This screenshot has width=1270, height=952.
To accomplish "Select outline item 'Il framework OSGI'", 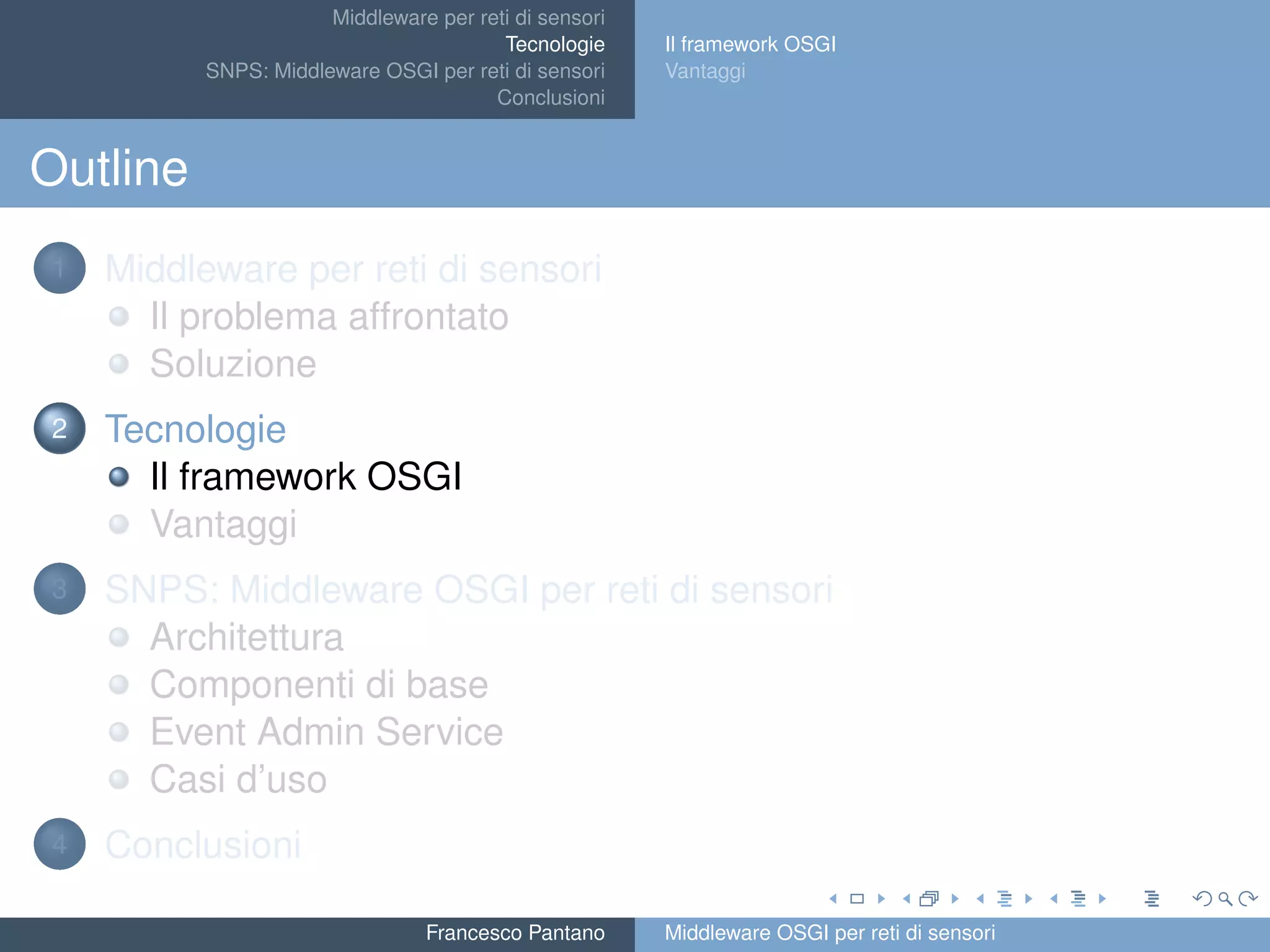I will point(306,477).
